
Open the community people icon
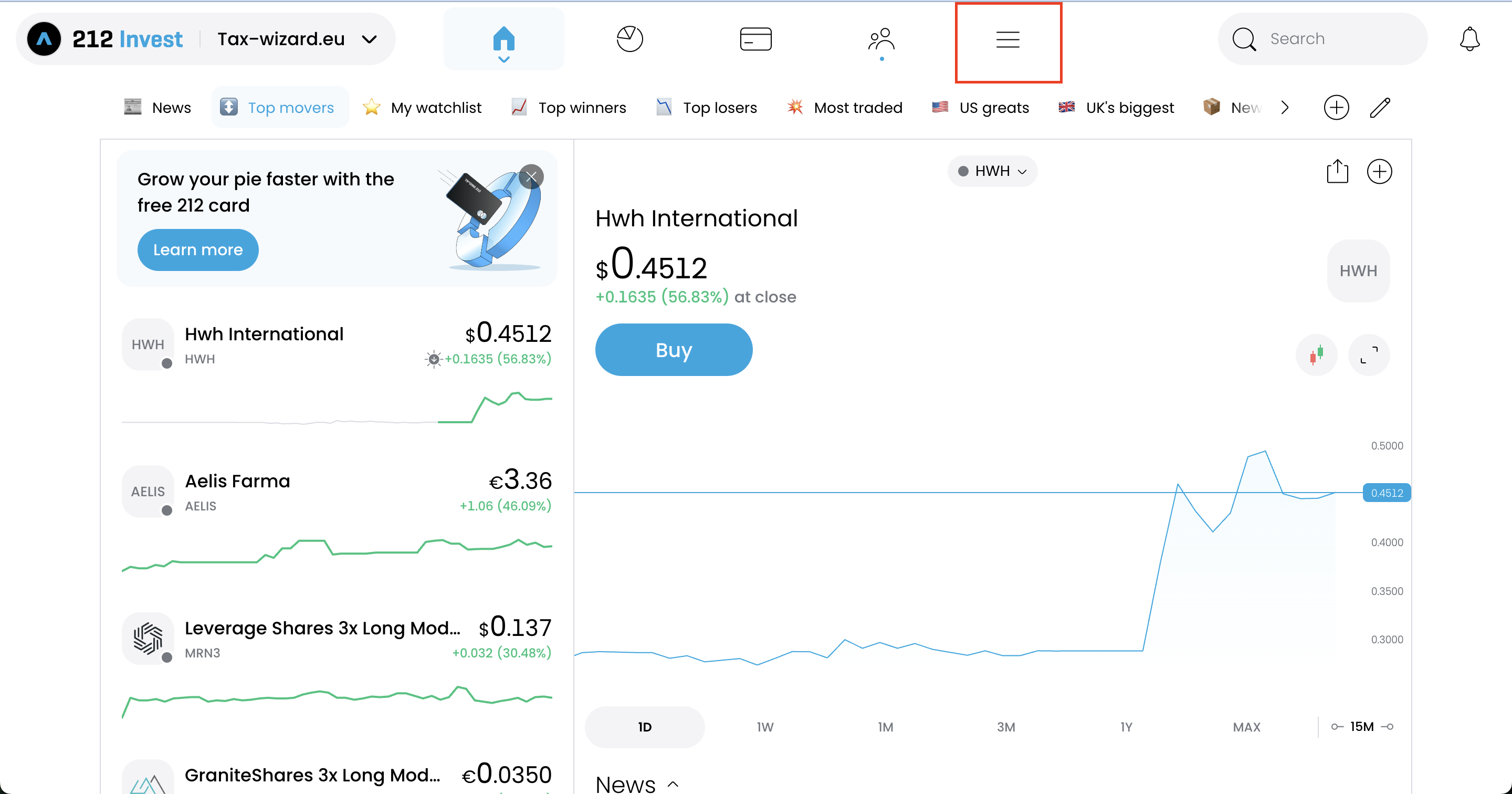(881, 39)
